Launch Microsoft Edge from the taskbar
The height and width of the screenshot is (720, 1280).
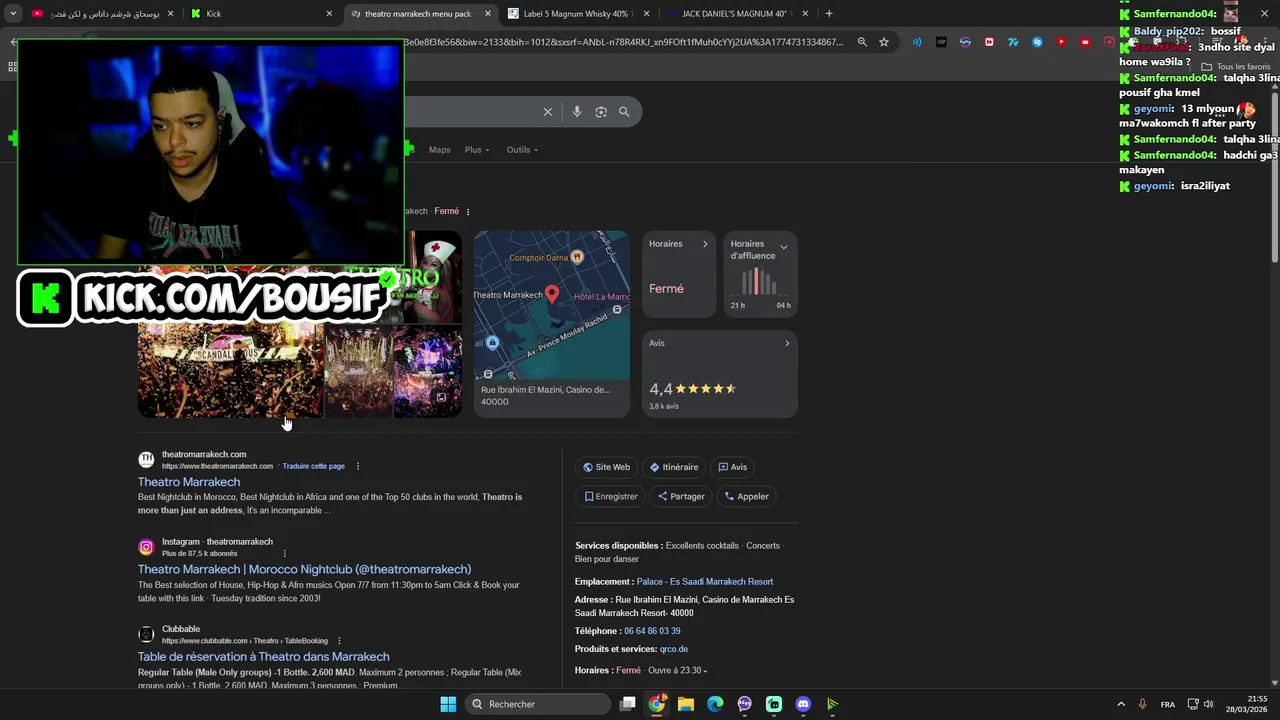[715, 704]
